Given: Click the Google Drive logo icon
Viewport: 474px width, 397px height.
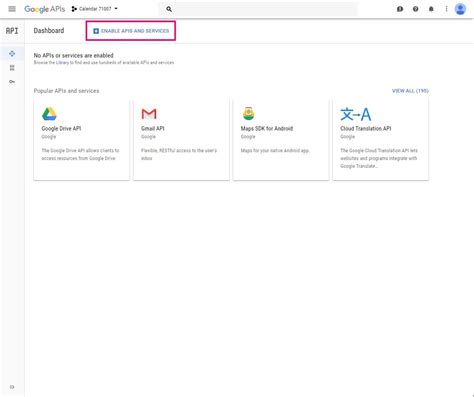Looking at the screenshot, I should (x=49, y=114).
